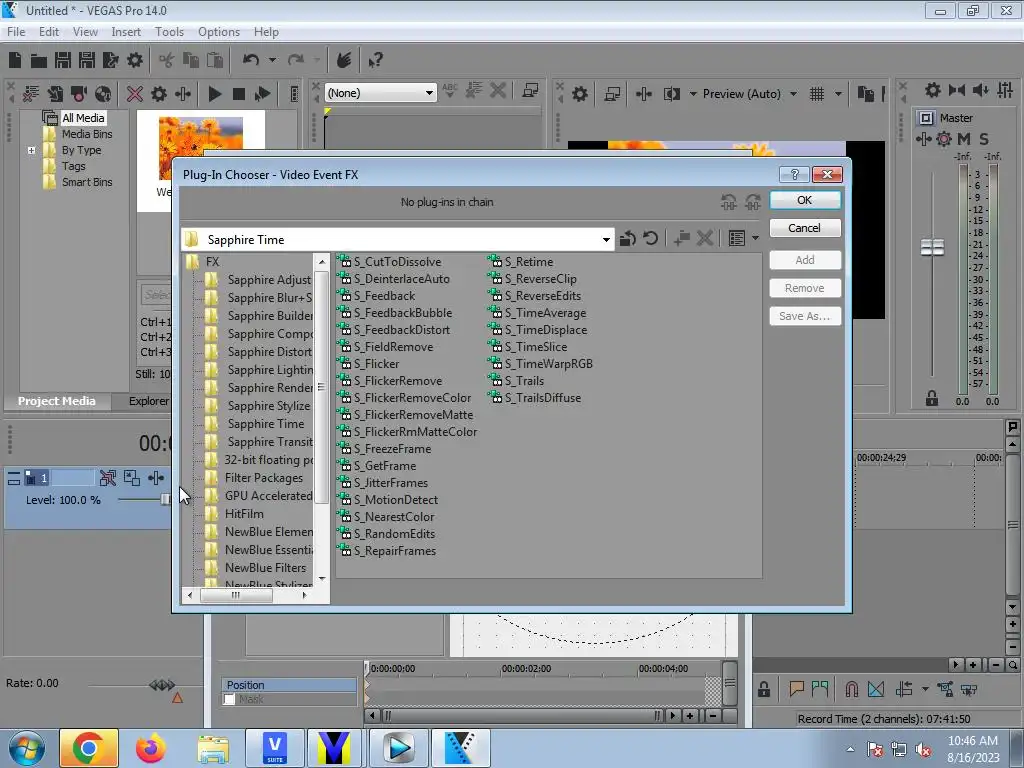Click Cancel in Plug-In Chooser
Viewport: 1024px width, 768px height.
point(805,228)
